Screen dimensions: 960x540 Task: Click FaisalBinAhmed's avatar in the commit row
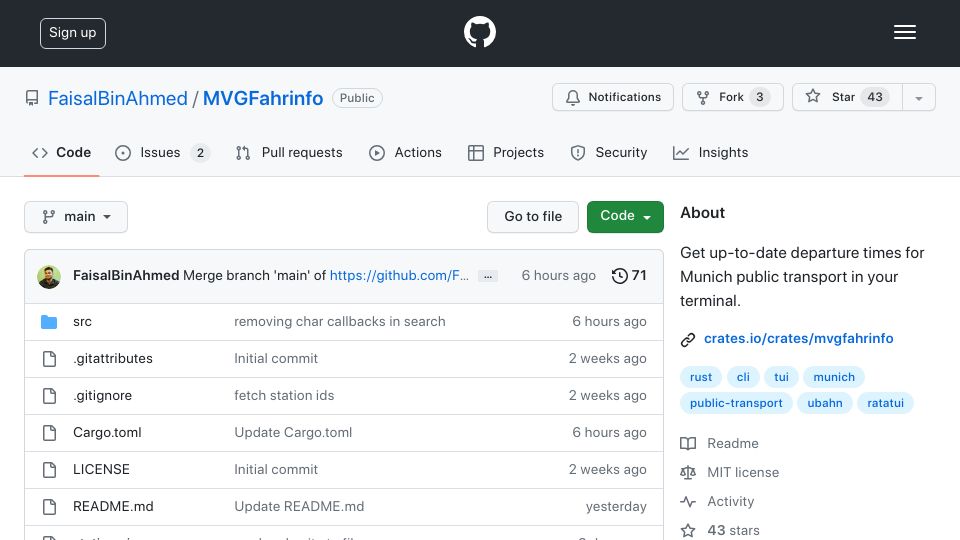(49, 277)
